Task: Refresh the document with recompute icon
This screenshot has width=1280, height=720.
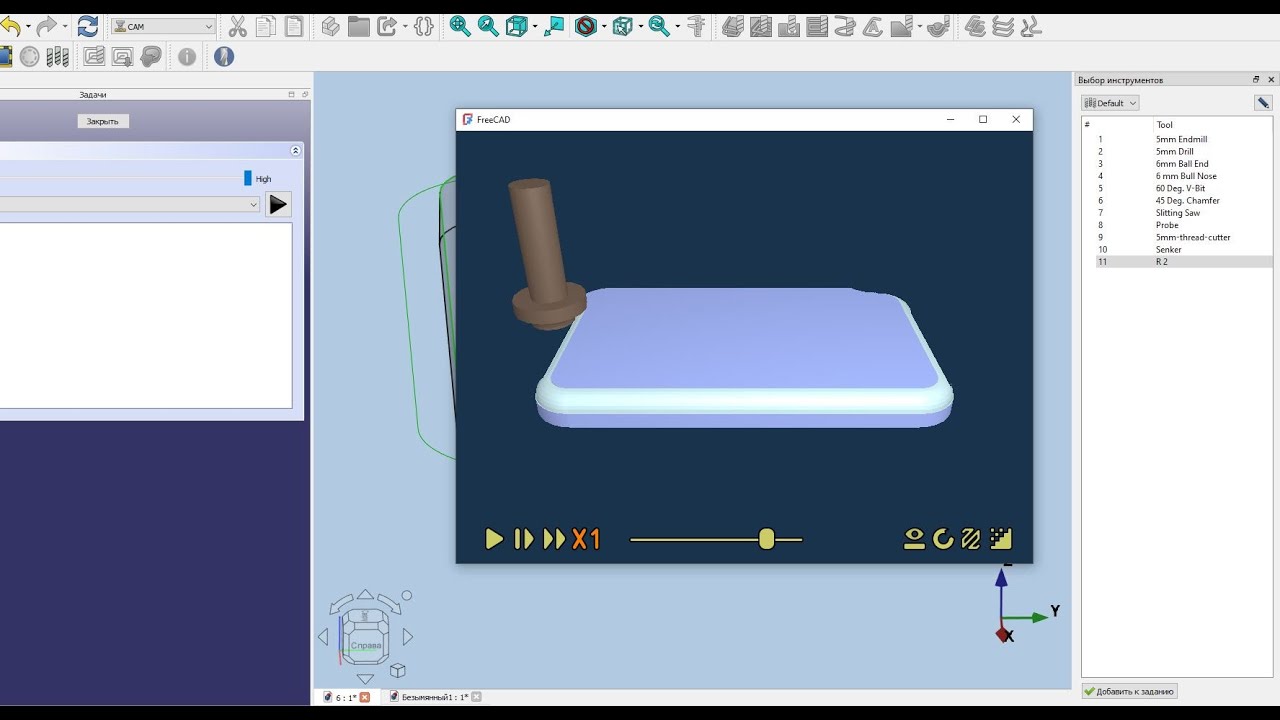Action: [x=88, y=27]
